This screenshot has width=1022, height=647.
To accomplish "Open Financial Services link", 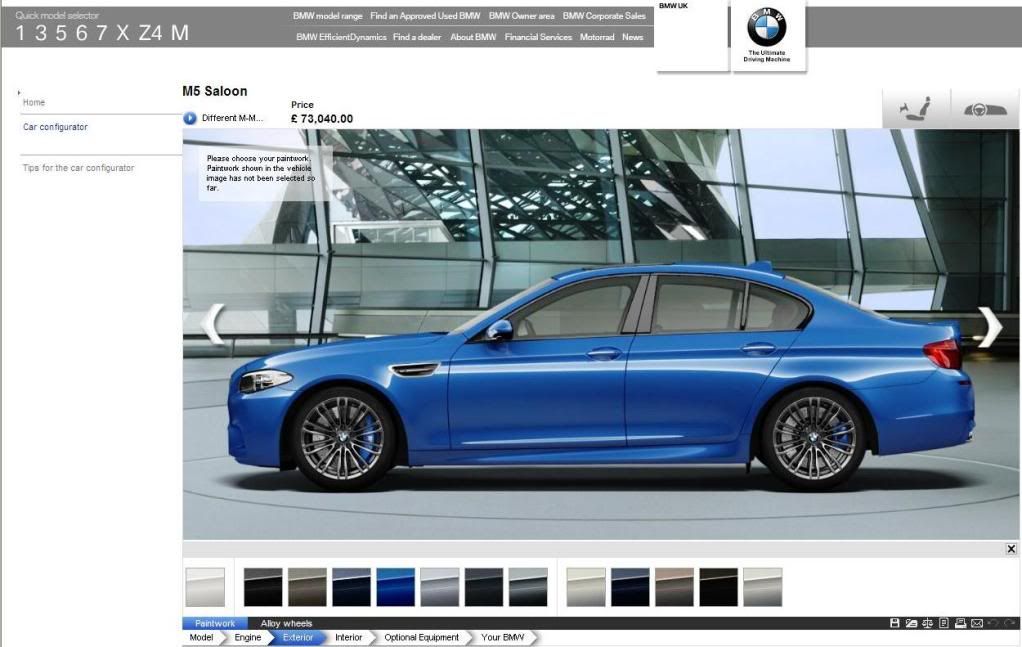I will tap(538, 37).
